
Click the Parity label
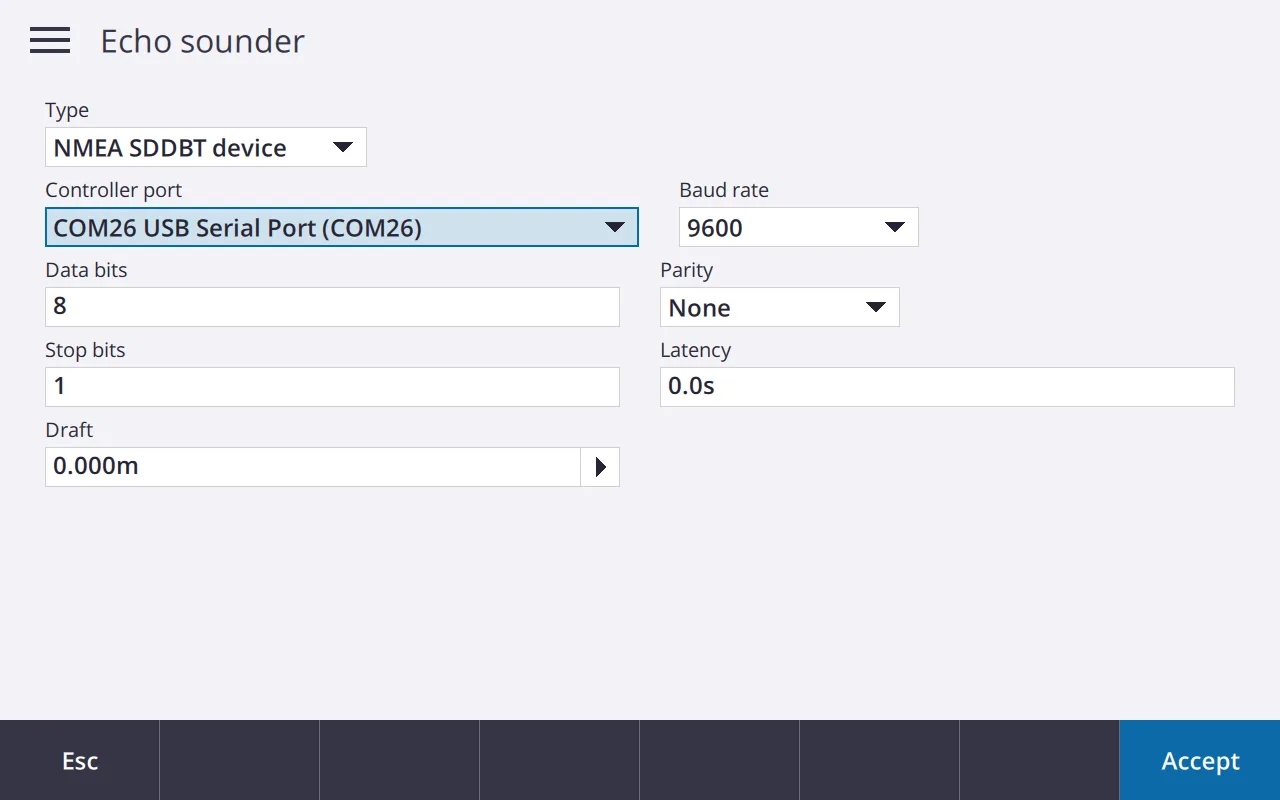coord(686,270)
